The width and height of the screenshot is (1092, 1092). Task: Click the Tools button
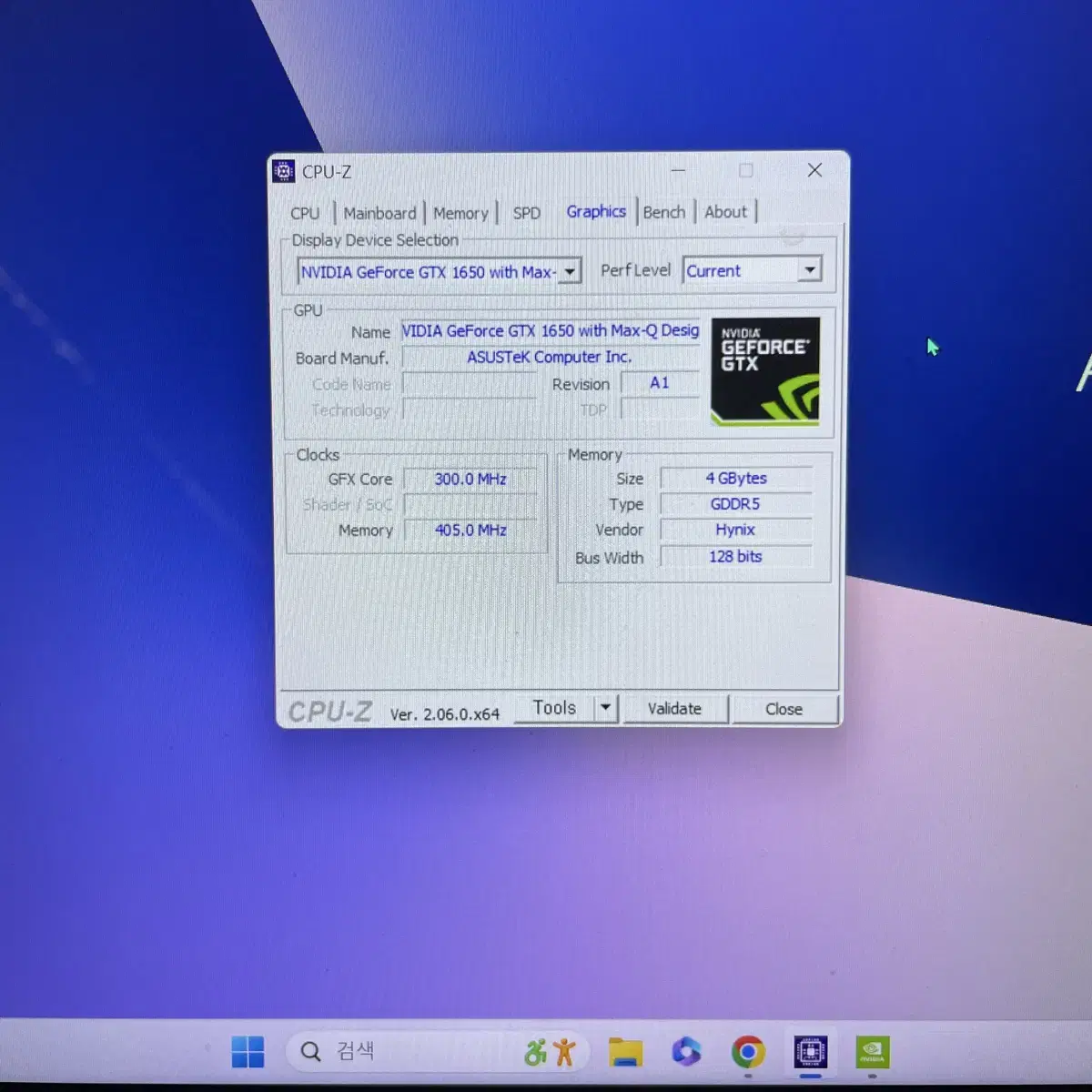coord(554,708)
